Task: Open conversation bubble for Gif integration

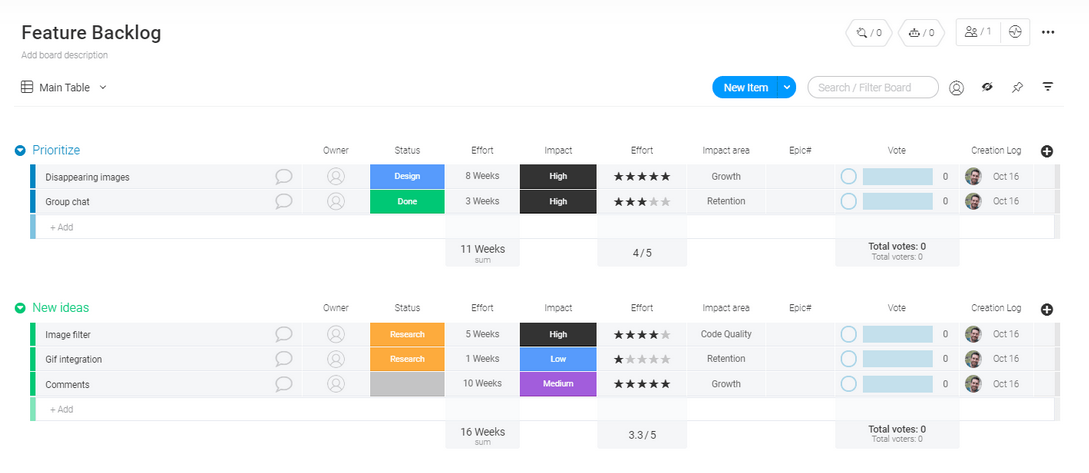Action: (283, 359)
